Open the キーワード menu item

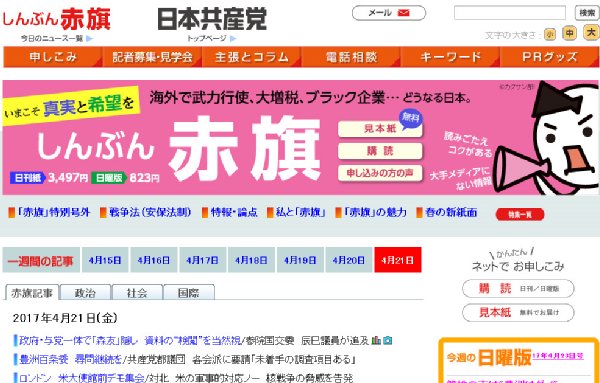coord(450,57)
